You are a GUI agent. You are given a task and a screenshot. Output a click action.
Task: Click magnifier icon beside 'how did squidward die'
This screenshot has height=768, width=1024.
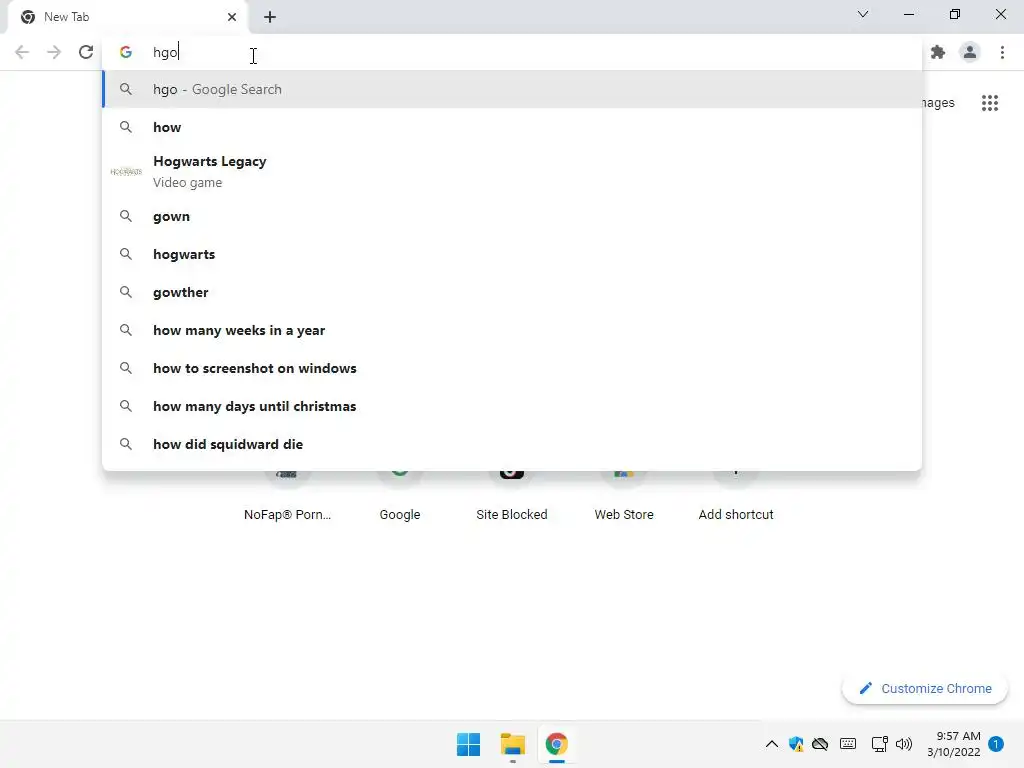[x=126, y=444]
